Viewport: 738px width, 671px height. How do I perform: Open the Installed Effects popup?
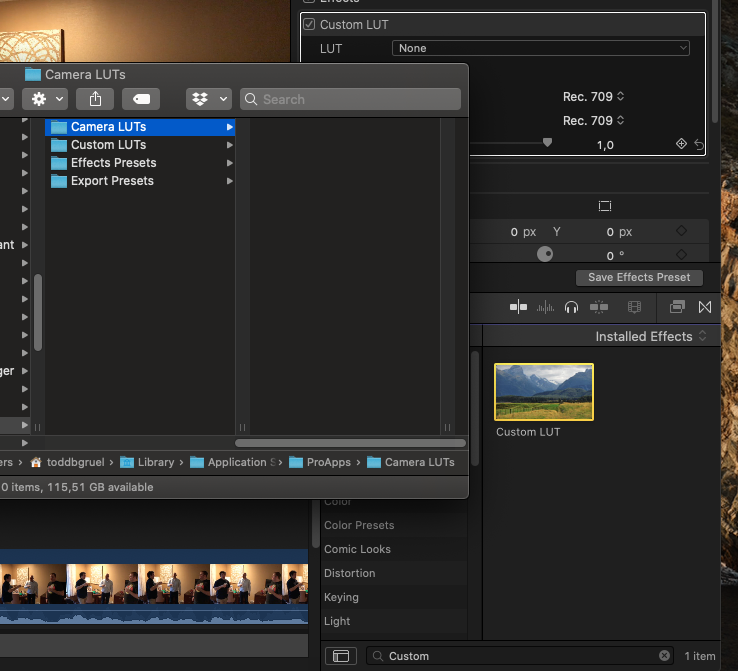pyautogui.click(x=650, y=336)
